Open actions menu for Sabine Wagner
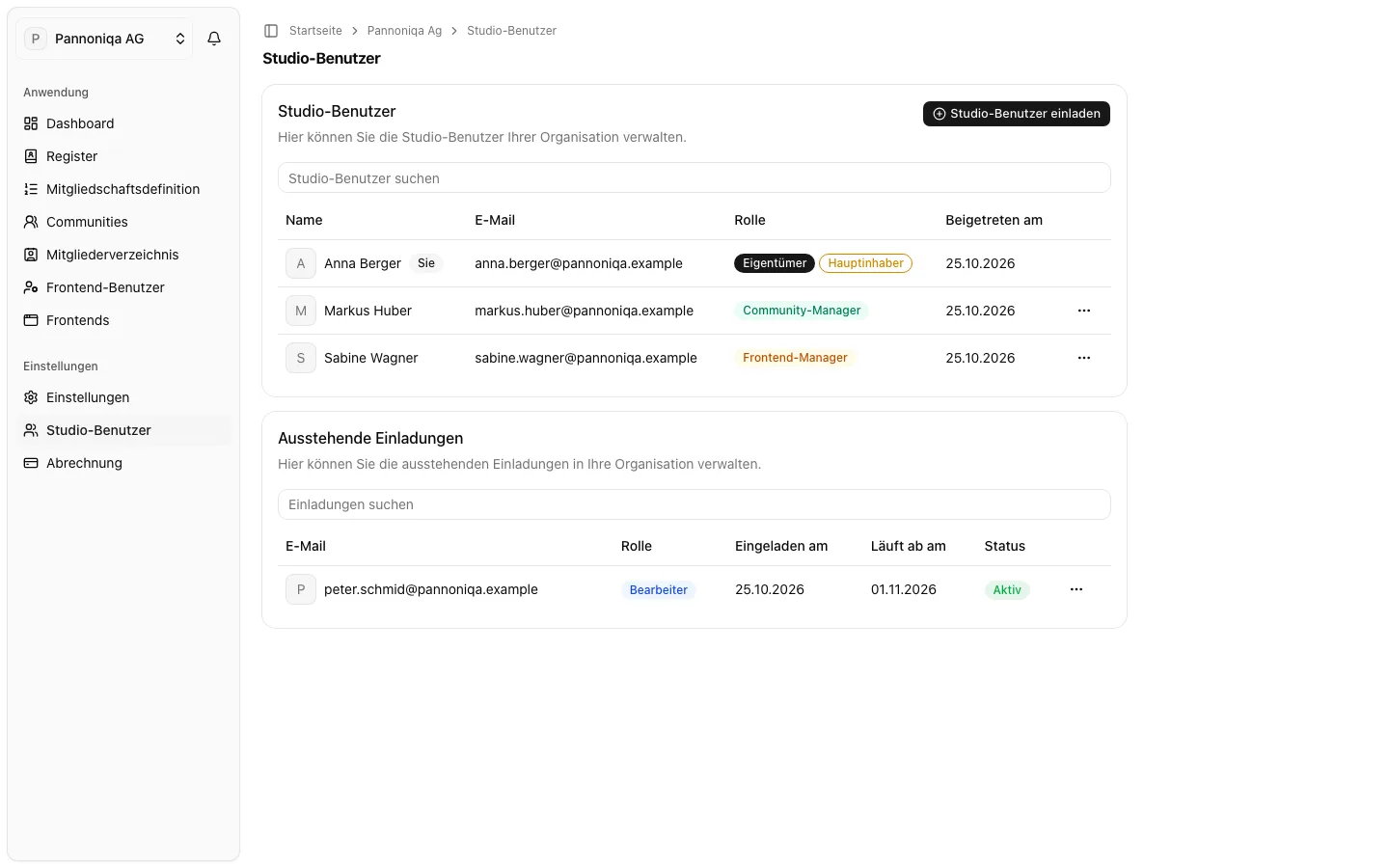Screen dimensions: 1389x868 (x=1084, y=358)
